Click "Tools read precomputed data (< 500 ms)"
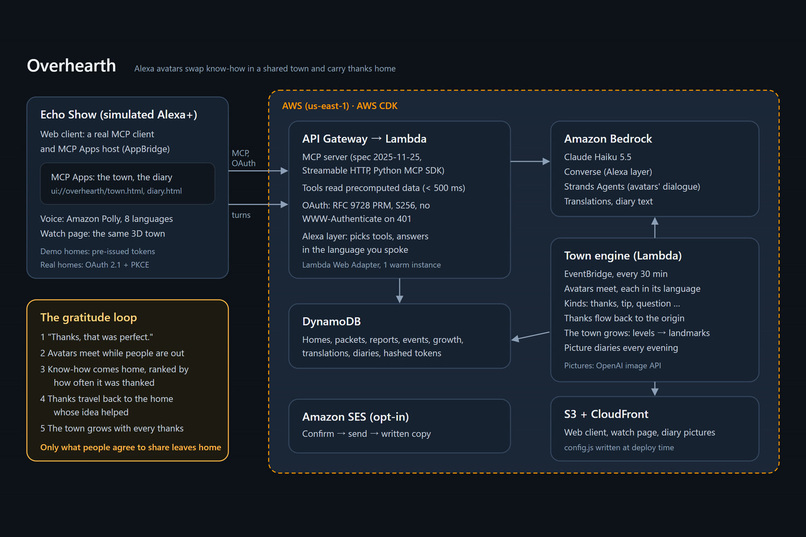Image resolution: width=806 pixels, height=537 pixels. pyautogui.click(x=383, y=188)
